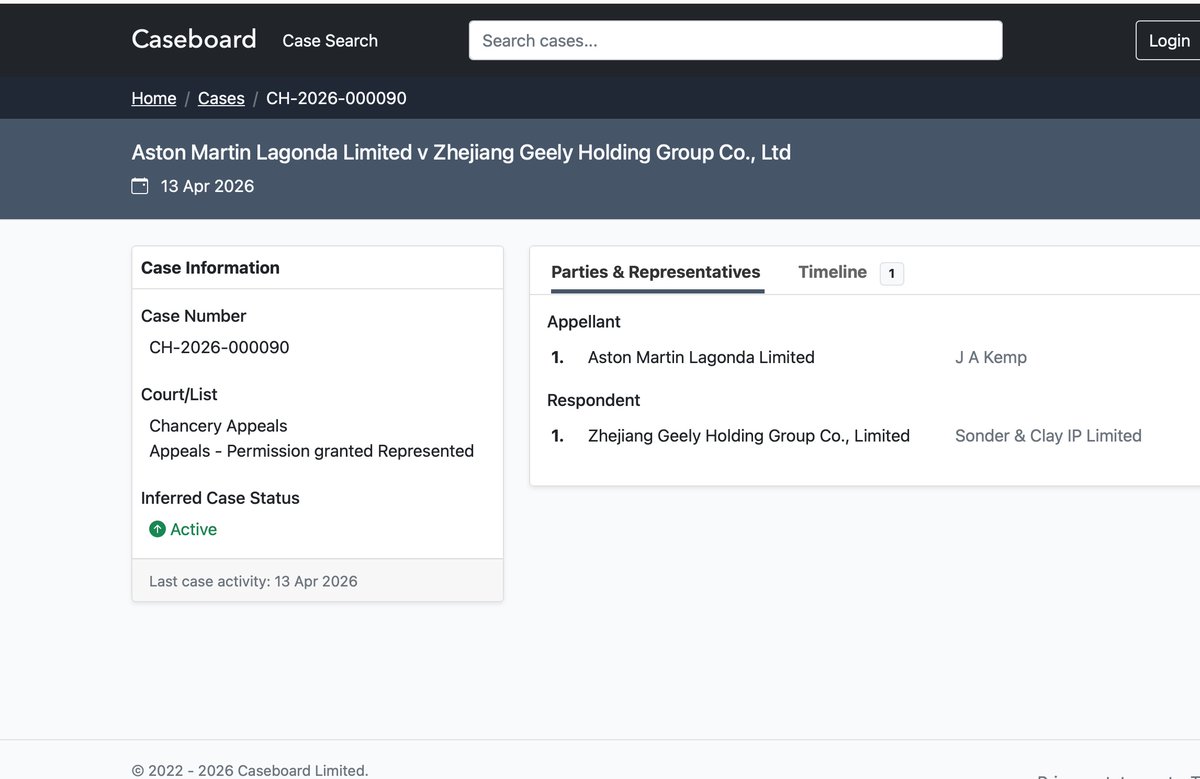
Task: Open the Case Search page
Action: 330,41
